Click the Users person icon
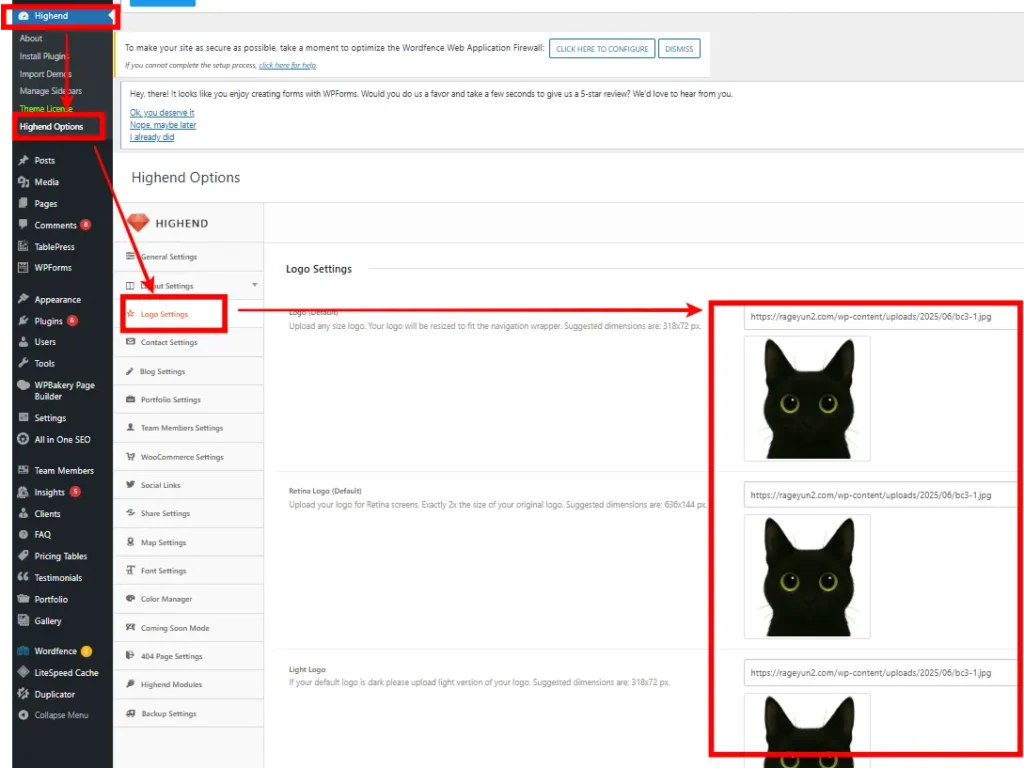This screenshot has height=768, width=1024. (24, 342)
